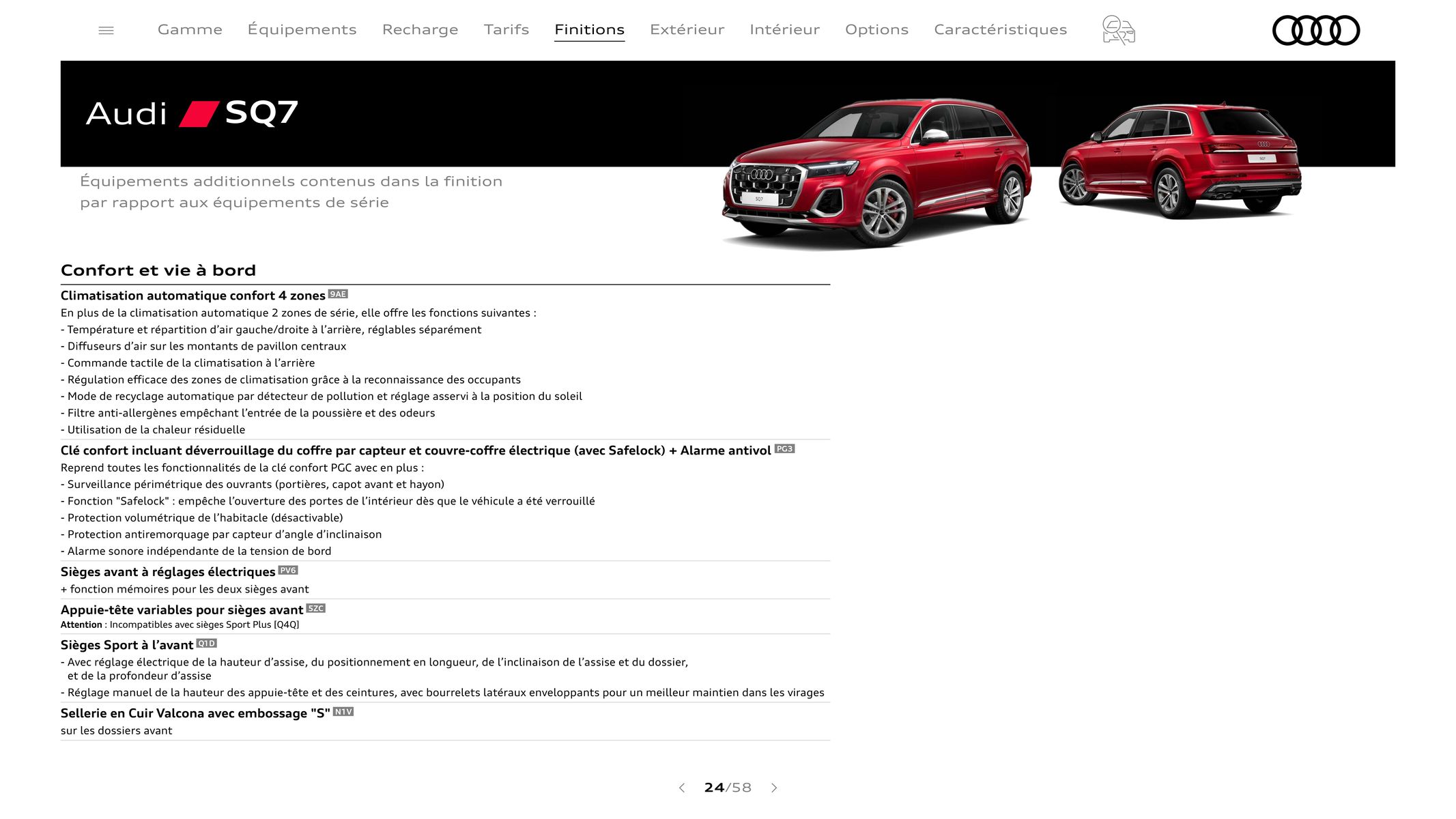Click Surveillance périmétrique des ouvrants line
Screen dimensions: 1456x819
(x=253, y=485)
